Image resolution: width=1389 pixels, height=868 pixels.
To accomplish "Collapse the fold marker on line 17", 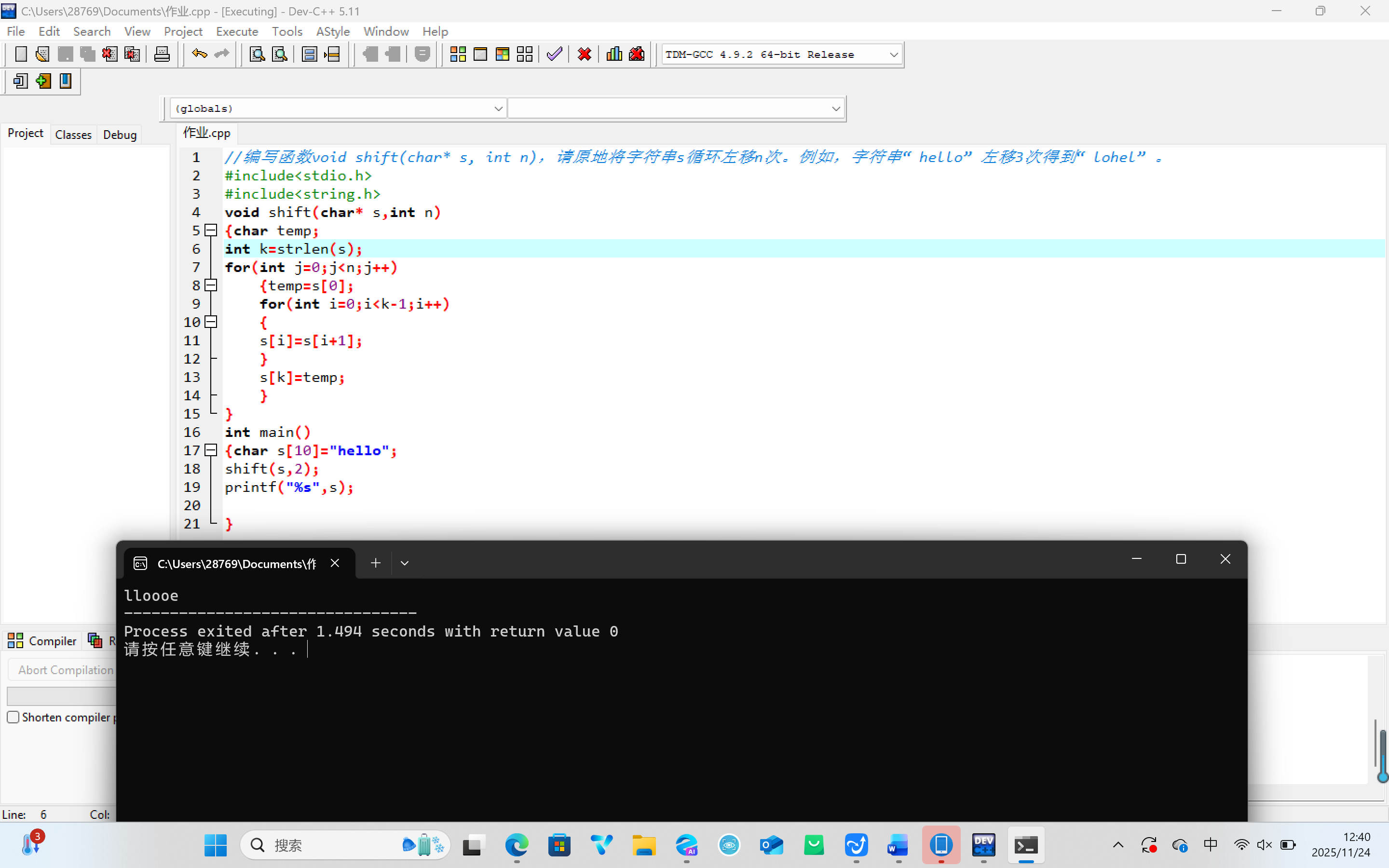I will coord(211,451).
